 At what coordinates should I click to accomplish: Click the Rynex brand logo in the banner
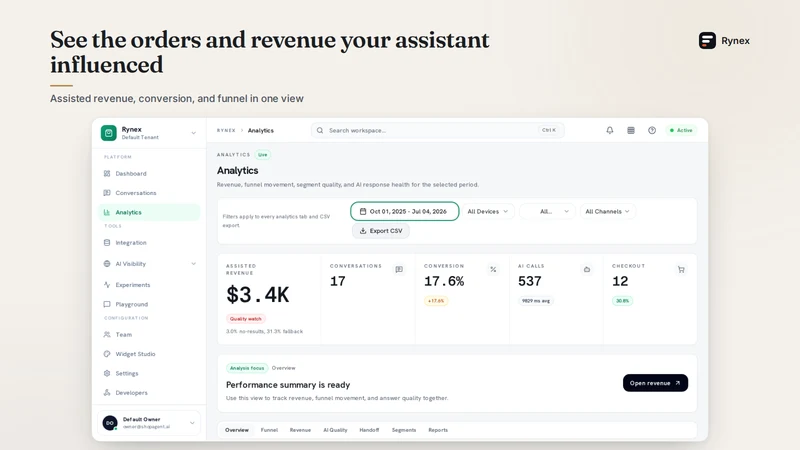coord(707,41)
